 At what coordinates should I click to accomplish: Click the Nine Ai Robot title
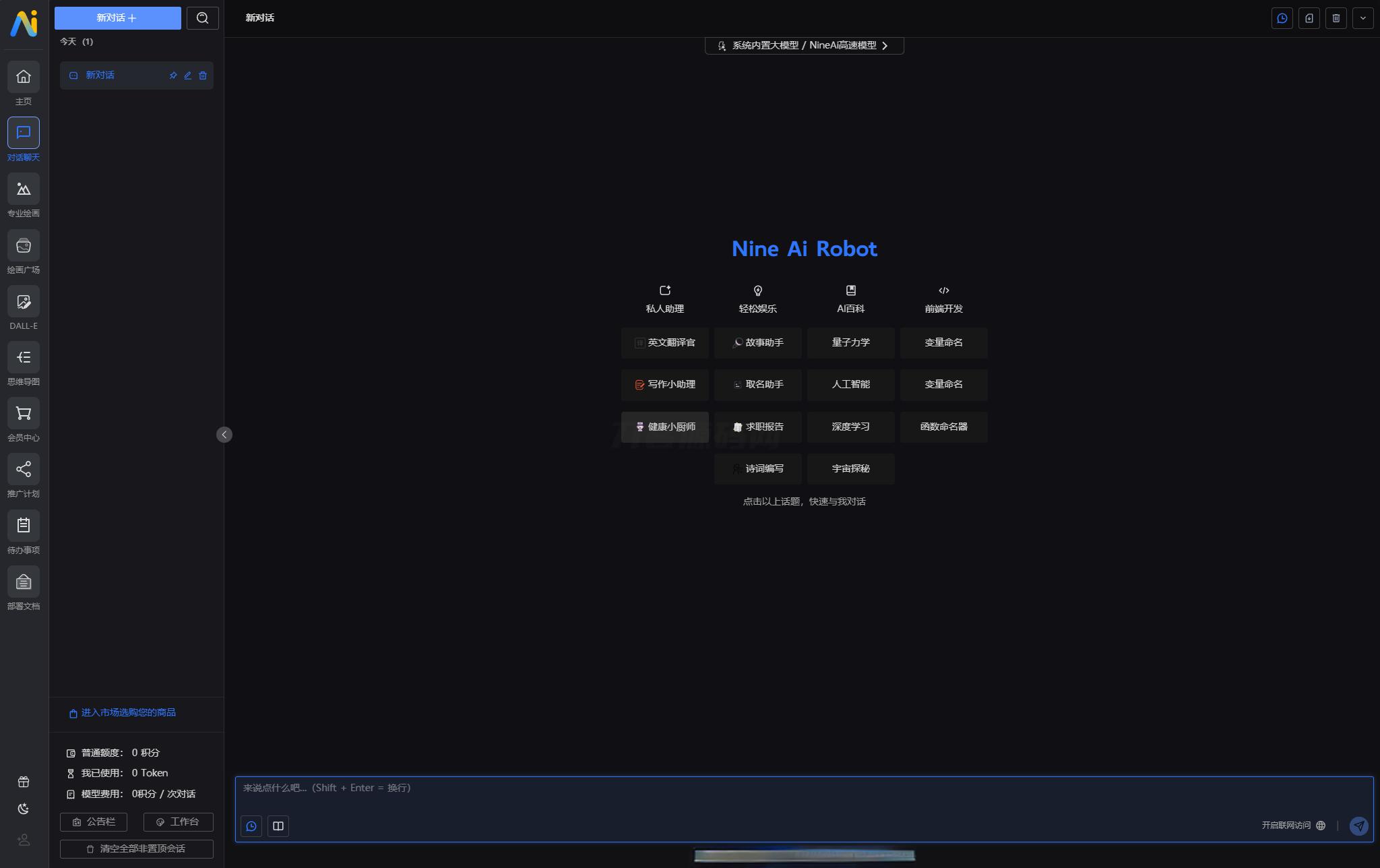(805, 249)
